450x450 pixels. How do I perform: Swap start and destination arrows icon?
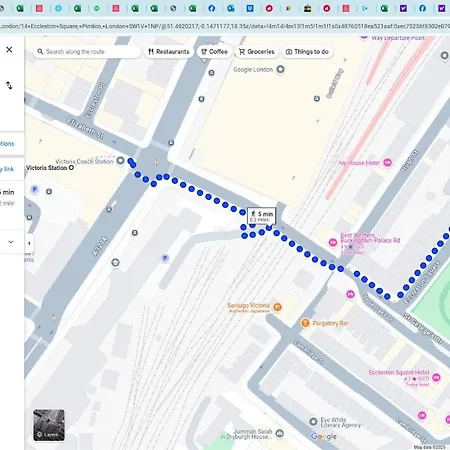click(9, 86)
